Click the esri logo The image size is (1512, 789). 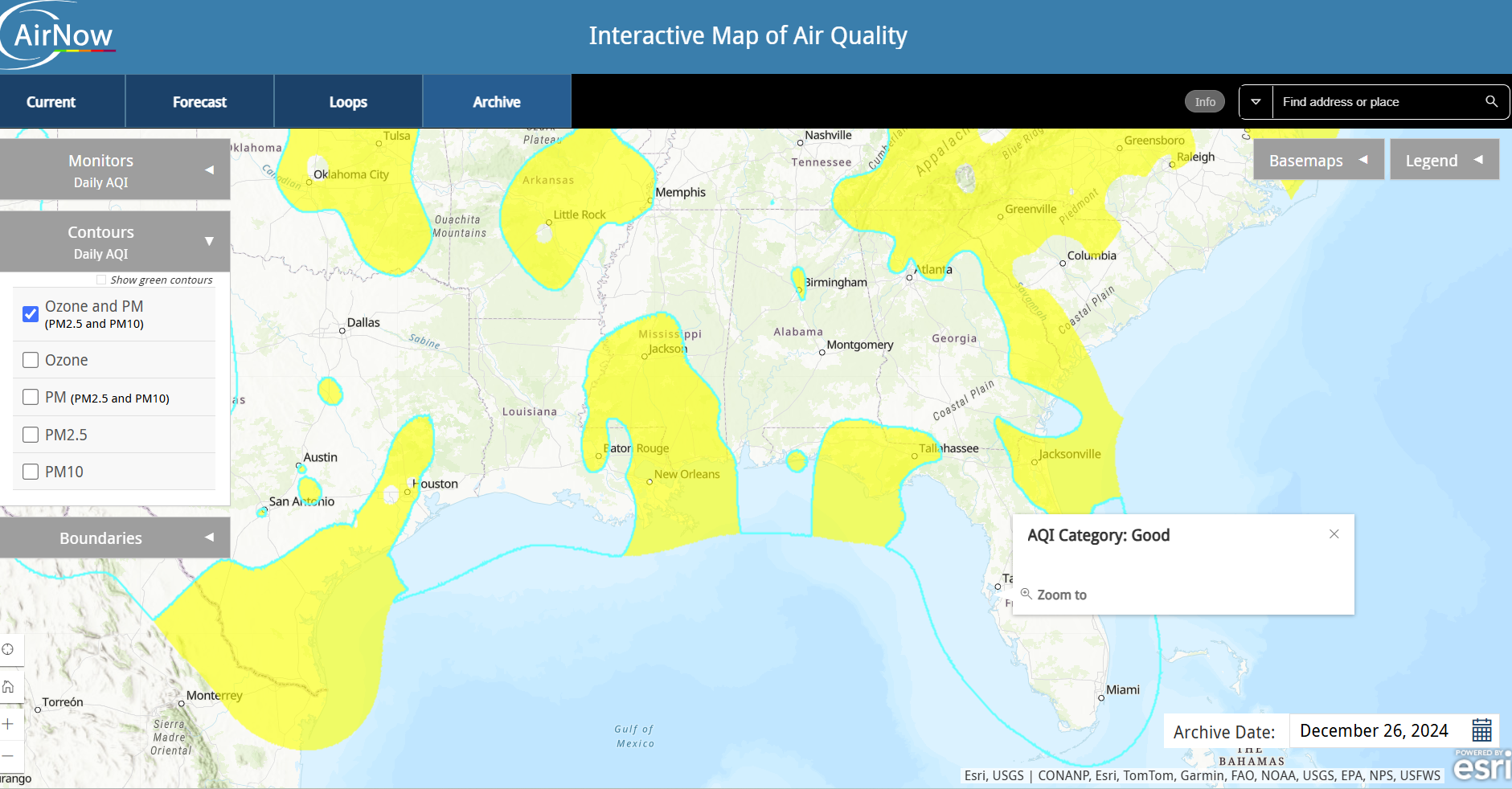click(1481, 766)
